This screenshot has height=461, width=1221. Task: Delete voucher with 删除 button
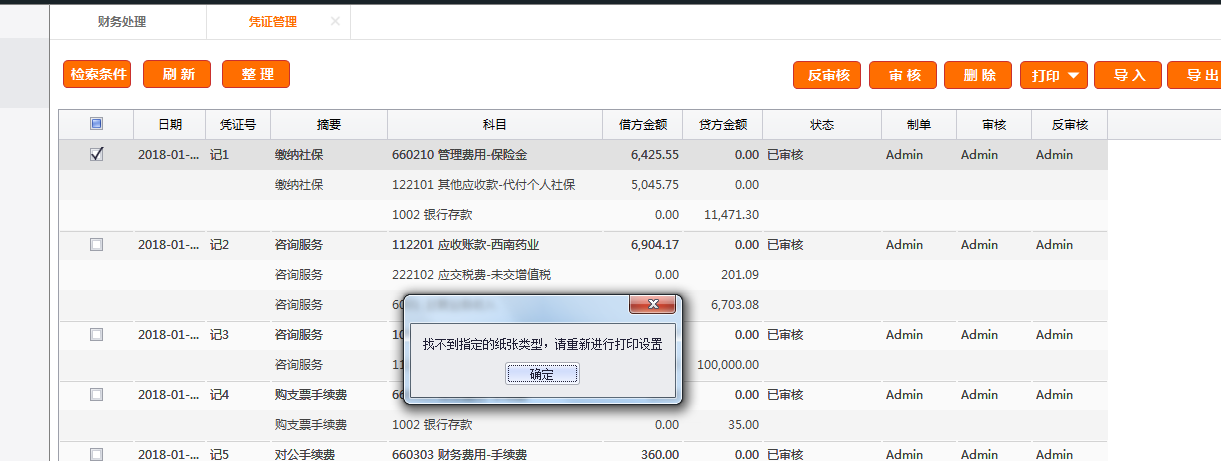tap(978, 75)
